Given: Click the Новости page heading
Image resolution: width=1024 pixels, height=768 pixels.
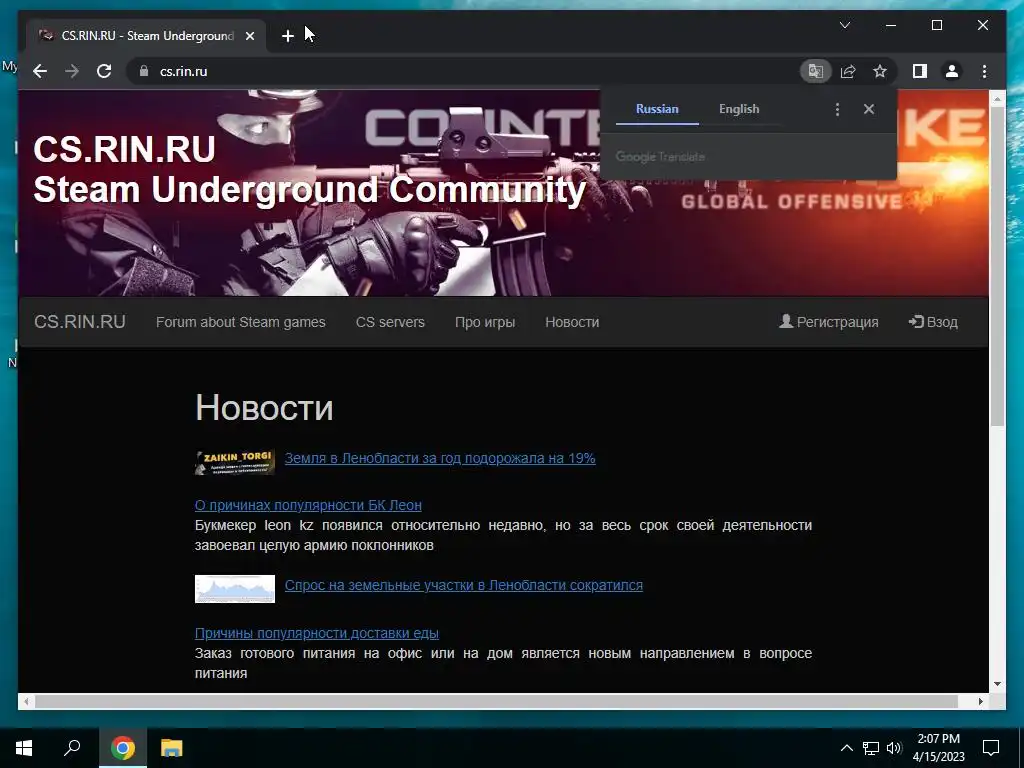Looking at the screenshot, I should click(x=264, y=408).
